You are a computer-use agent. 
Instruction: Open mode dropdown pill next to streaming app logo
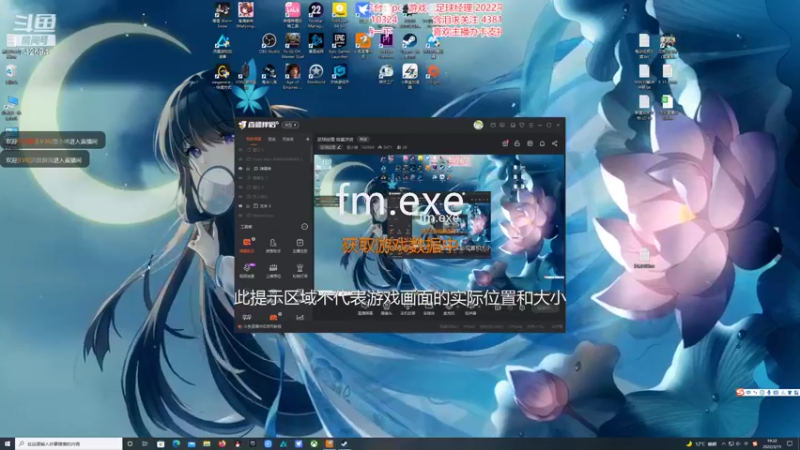pyautogui.click(x=290, y=125)
